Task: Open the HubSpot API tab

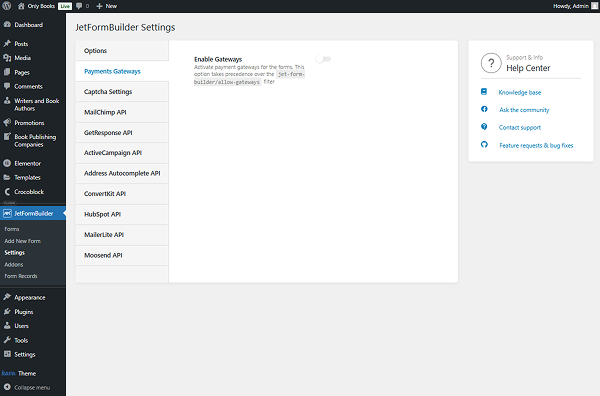Action: tap(122, 214)
